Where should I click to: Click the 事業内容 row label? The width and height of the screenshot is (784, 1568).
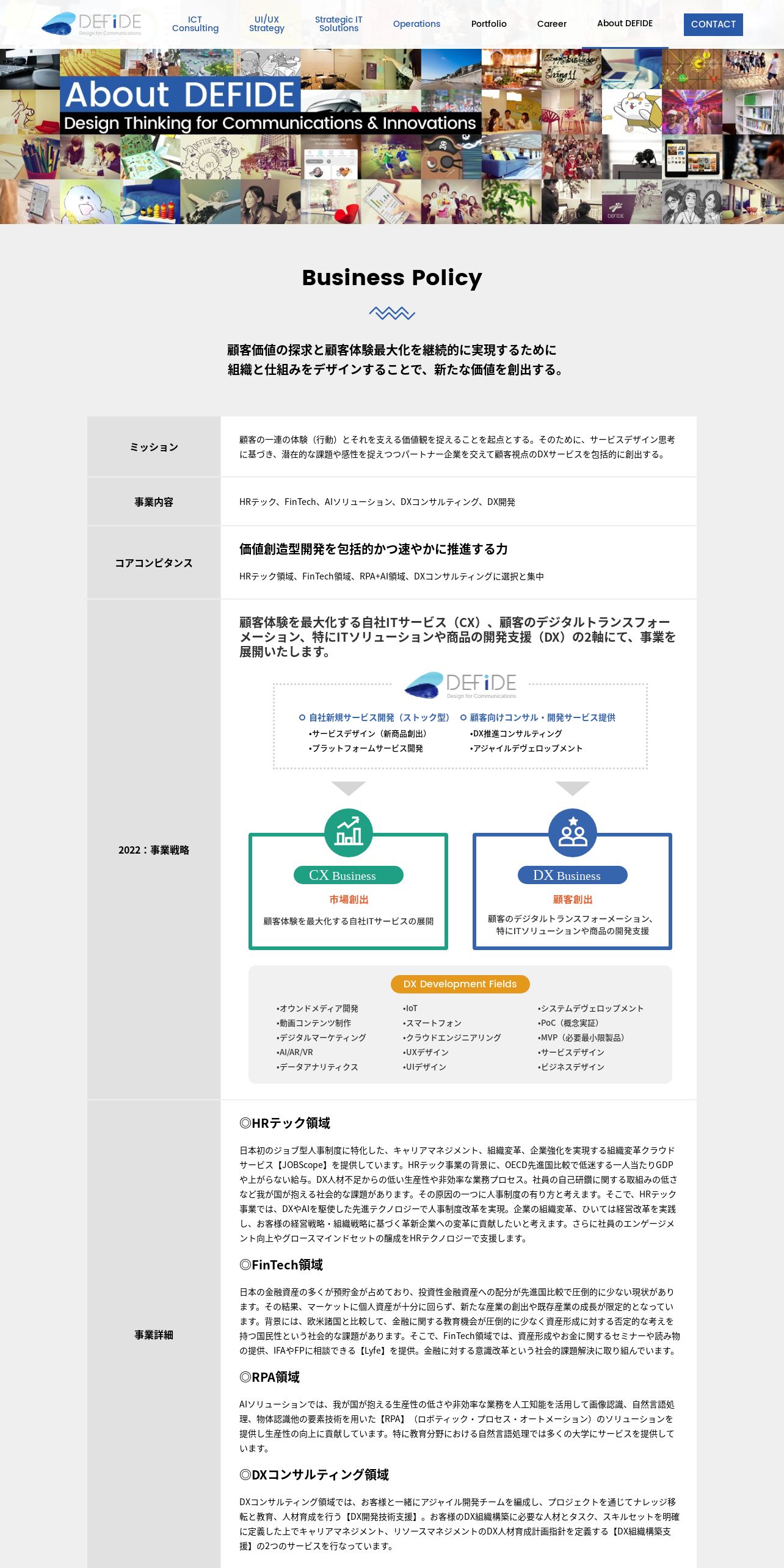[x=154, y=502]
